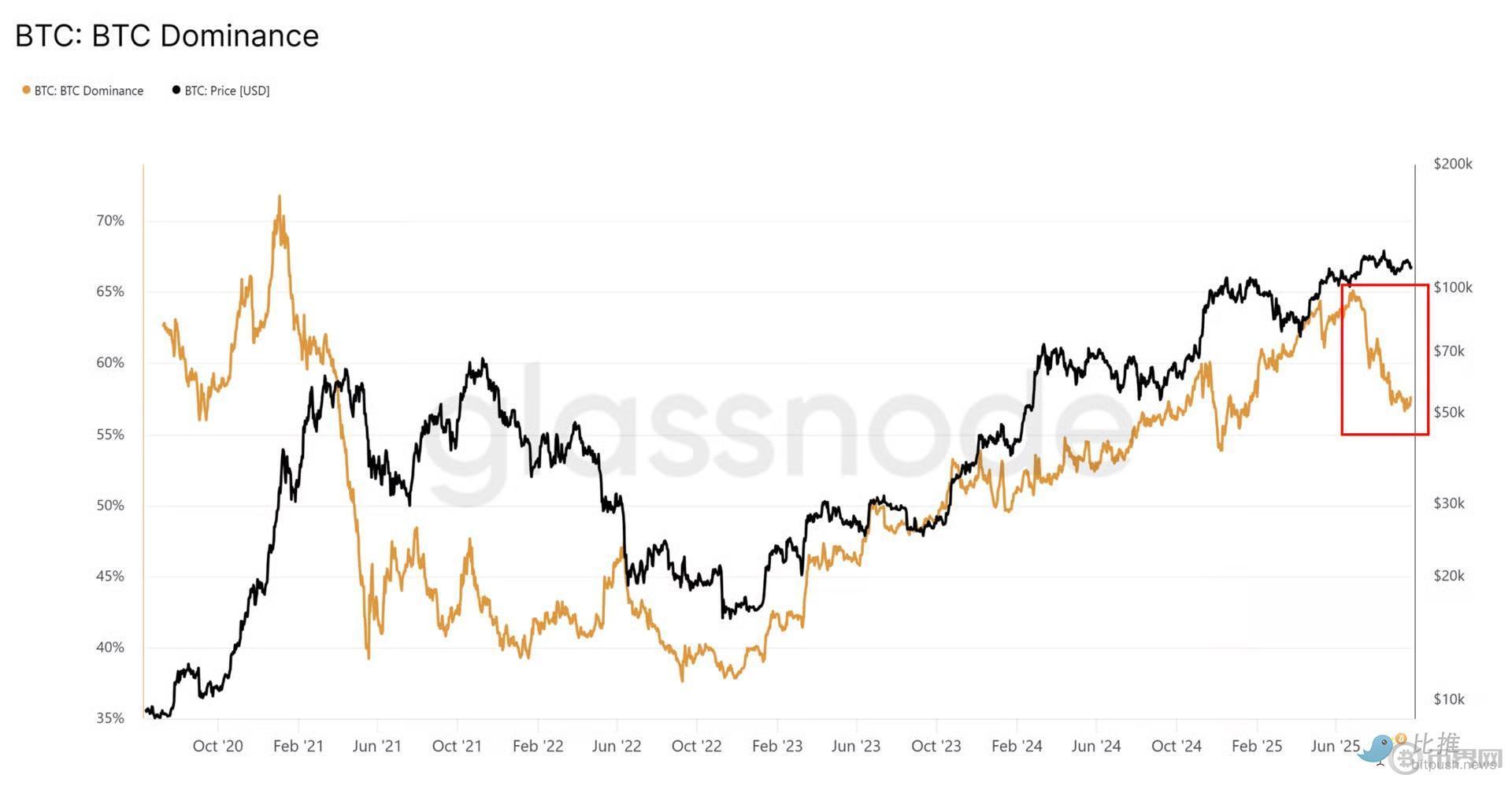Click the 50% left axis label

[x=110, y=505]
